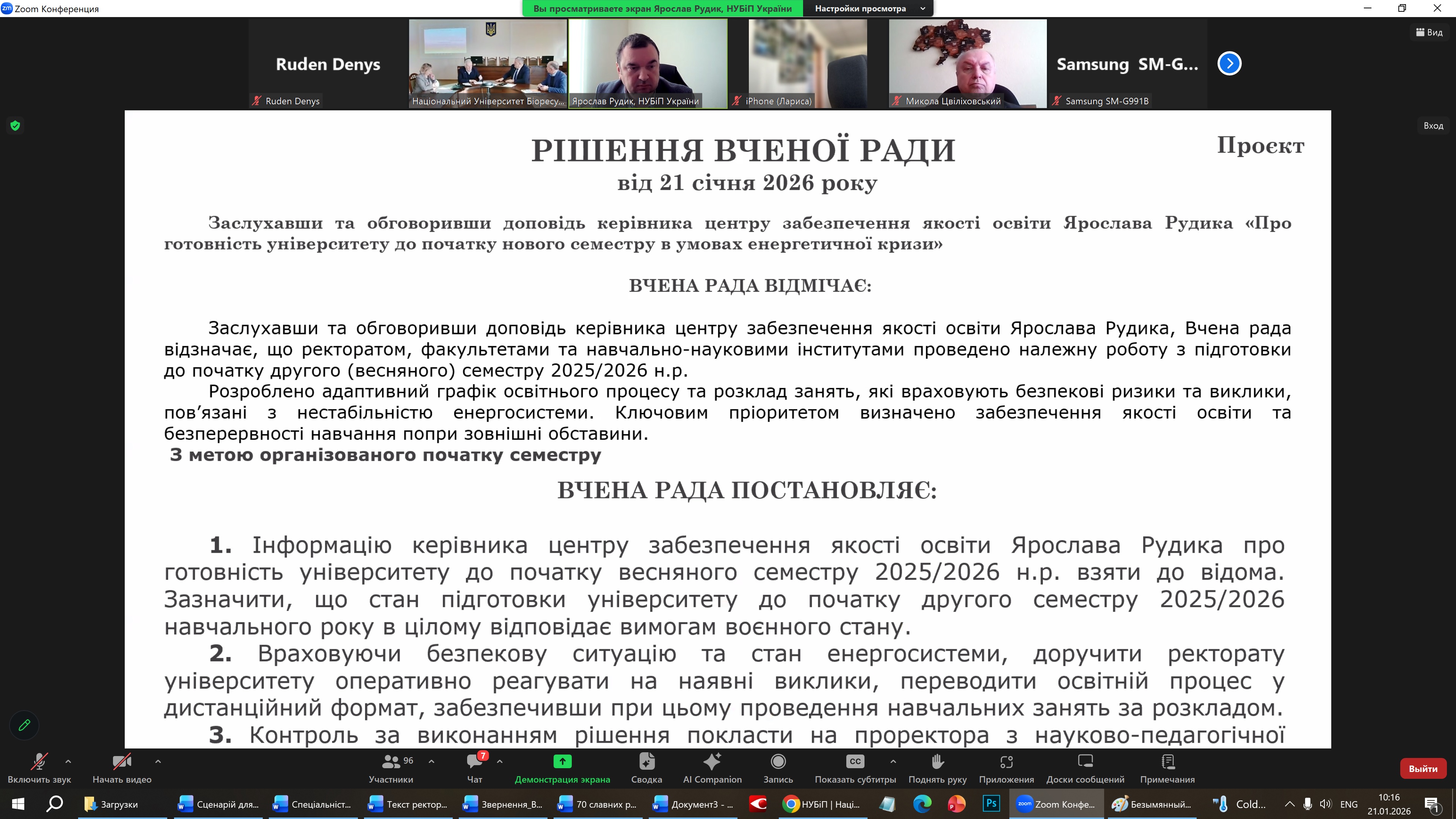Start recording with the Запись button
Viewport: 1456px width, 819px height.
(778, 762)
